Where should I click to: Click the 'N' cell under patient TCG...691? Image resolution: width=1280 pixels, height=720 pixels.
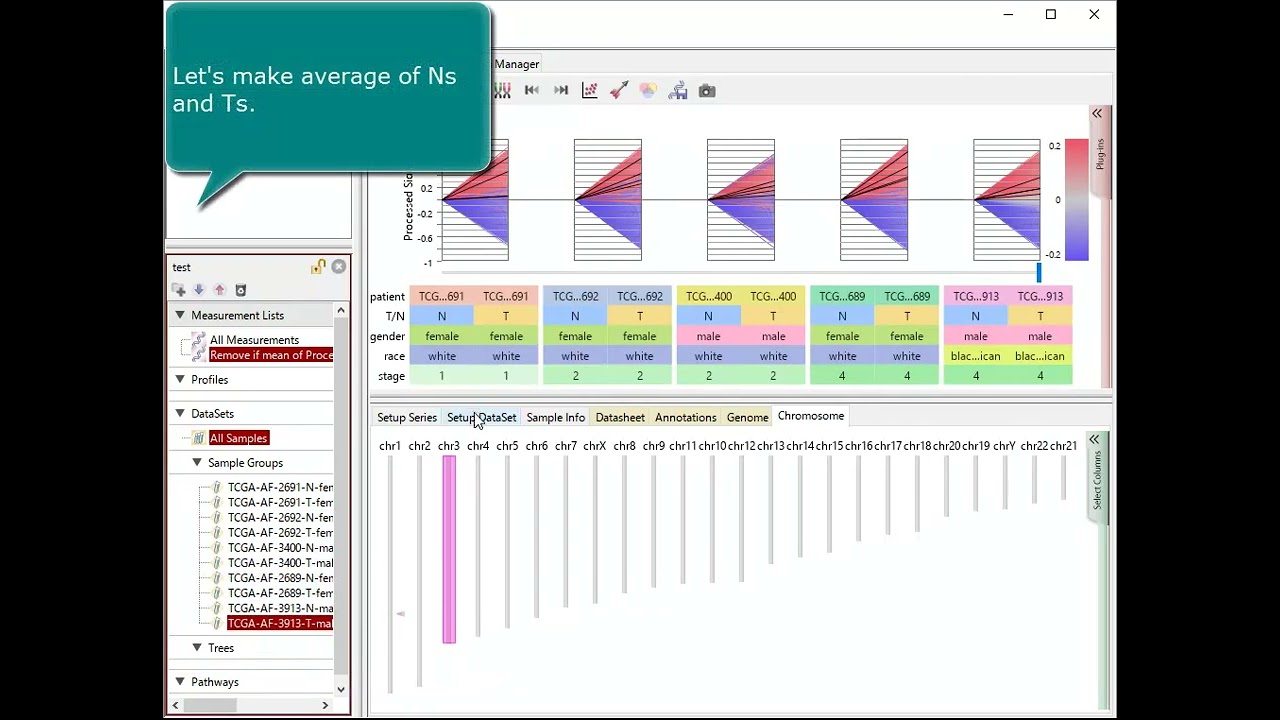442,316
